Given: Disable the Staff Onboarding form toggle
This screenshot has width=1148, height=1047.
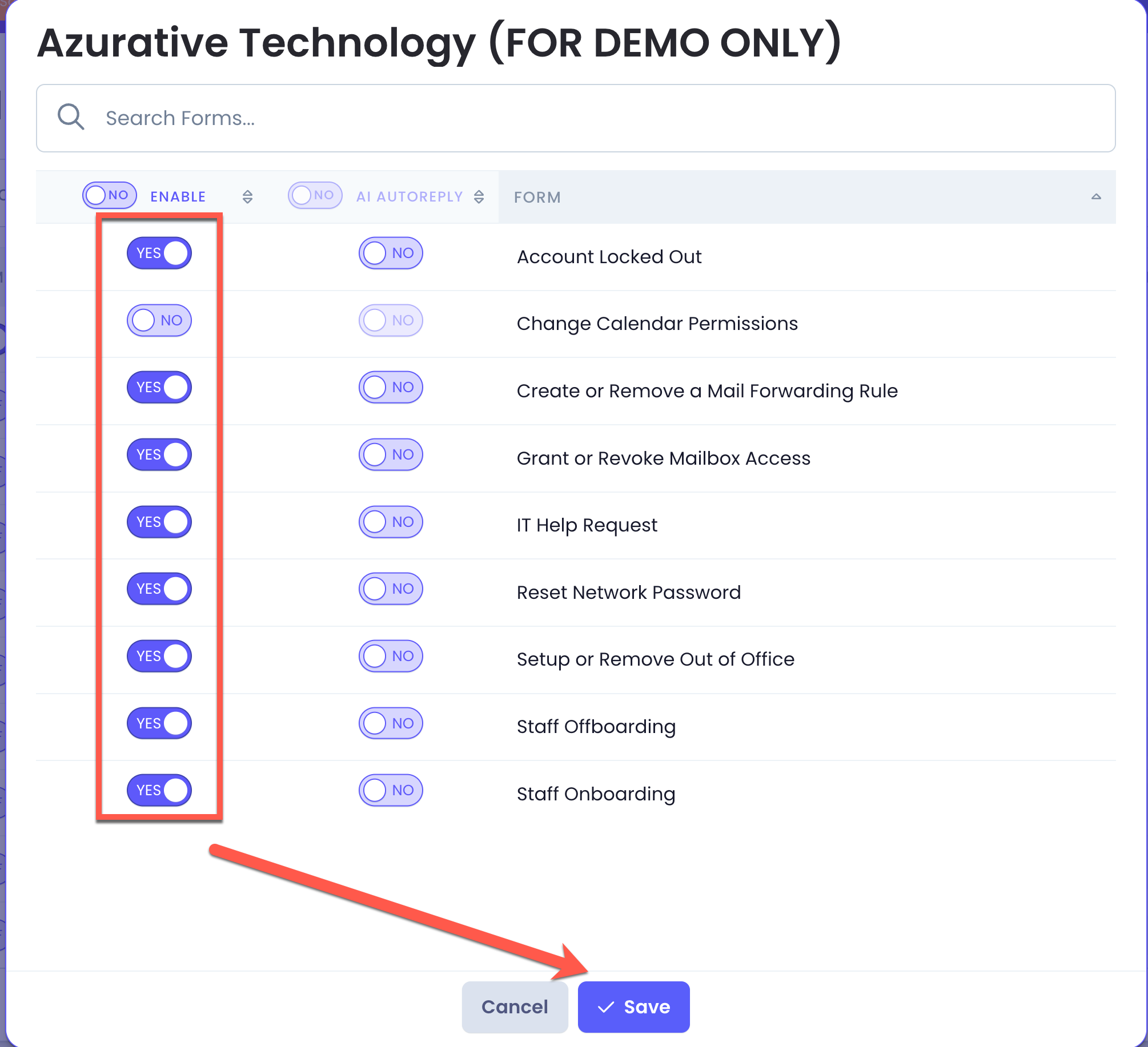Looking at the screenshot, I should [x=159, y=790].
